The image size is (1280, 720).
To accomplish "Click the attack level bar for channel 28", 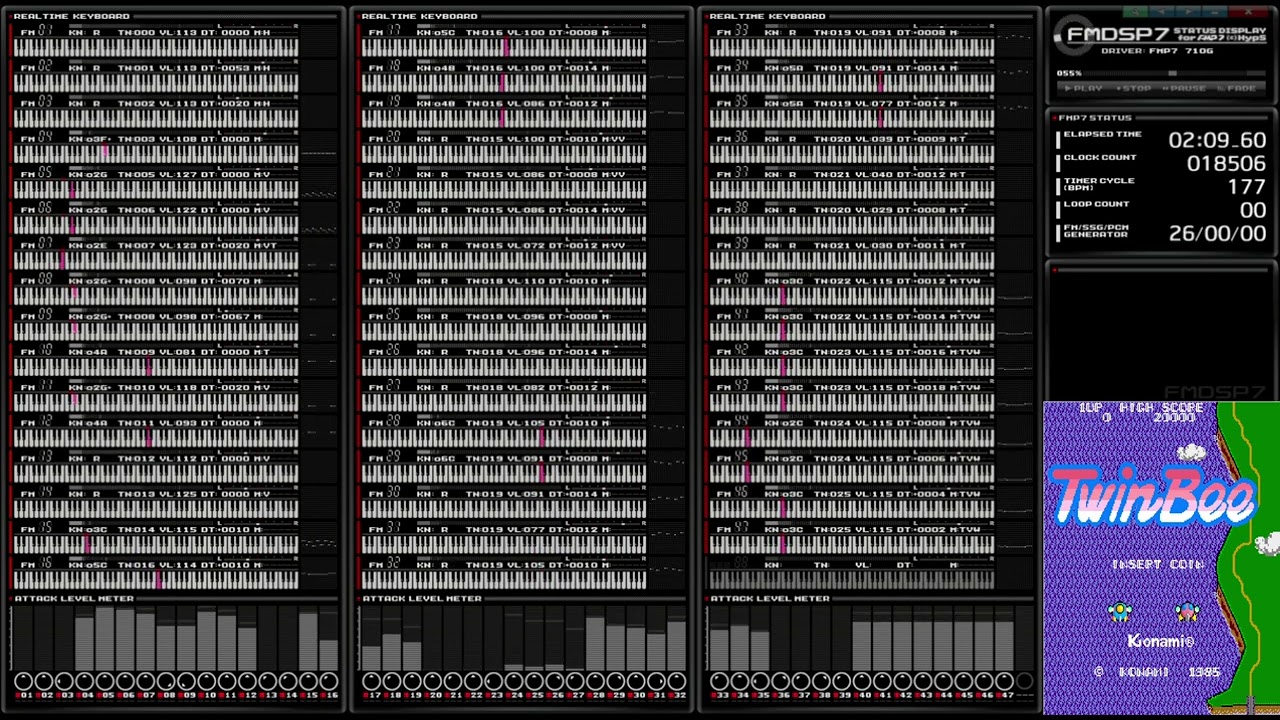I will point(595,639).
